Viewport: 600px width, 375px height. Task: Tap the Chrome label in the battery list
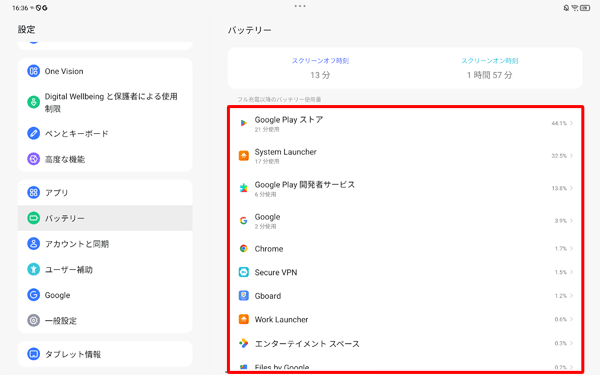(x=269, y=249)
